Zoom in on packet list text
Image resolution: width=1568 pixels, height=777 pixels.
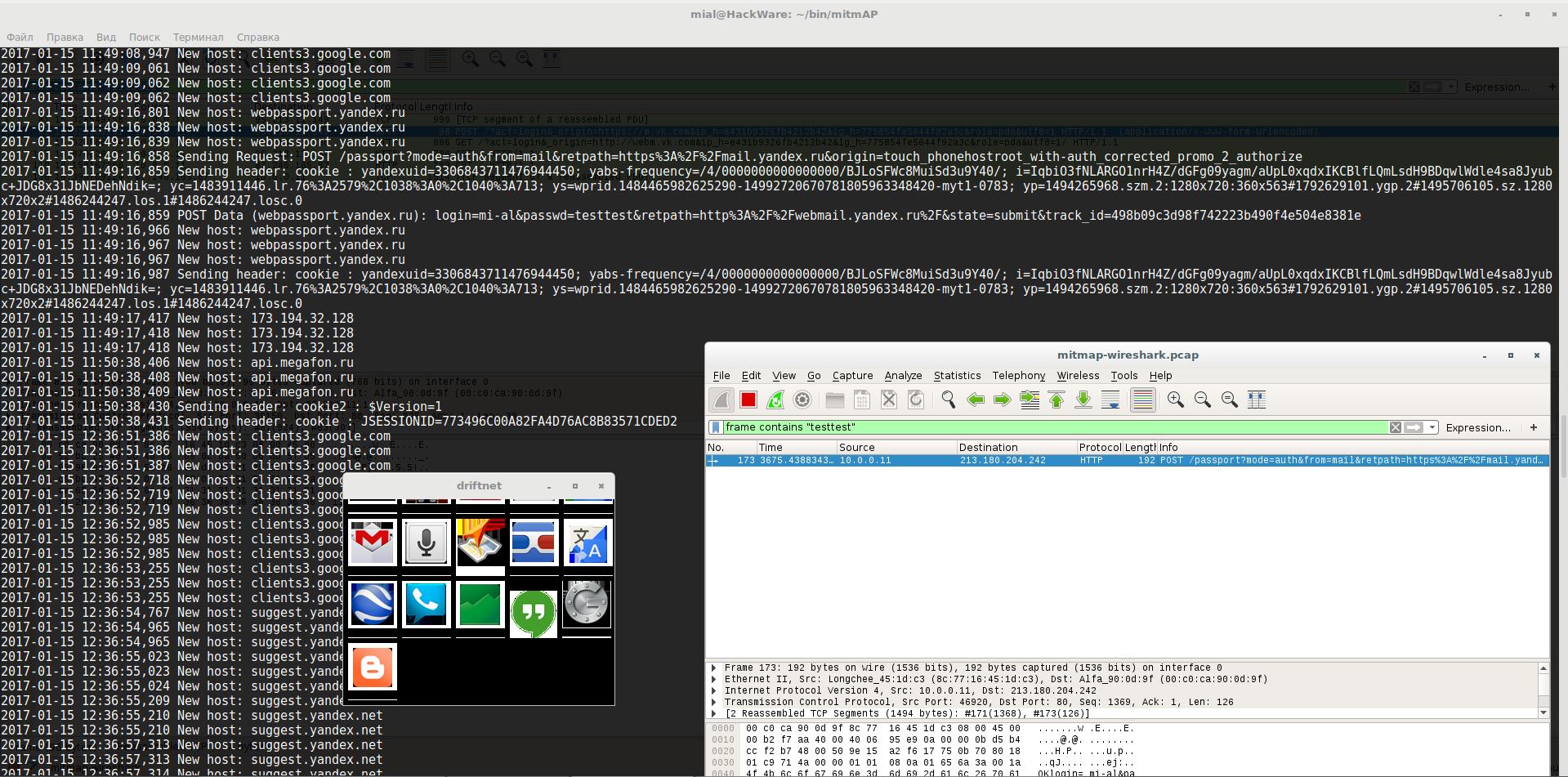[x=1175, y=400]
